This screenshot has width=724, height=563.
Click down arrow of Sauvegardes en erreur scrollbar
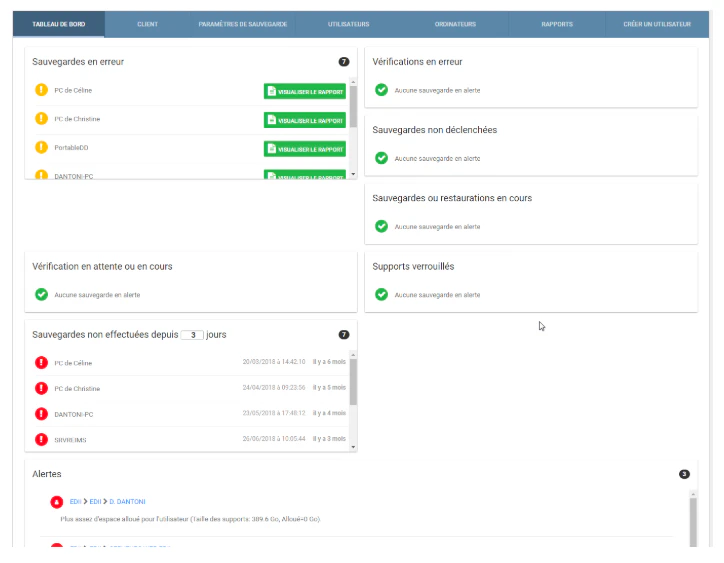tap(353, 174)
